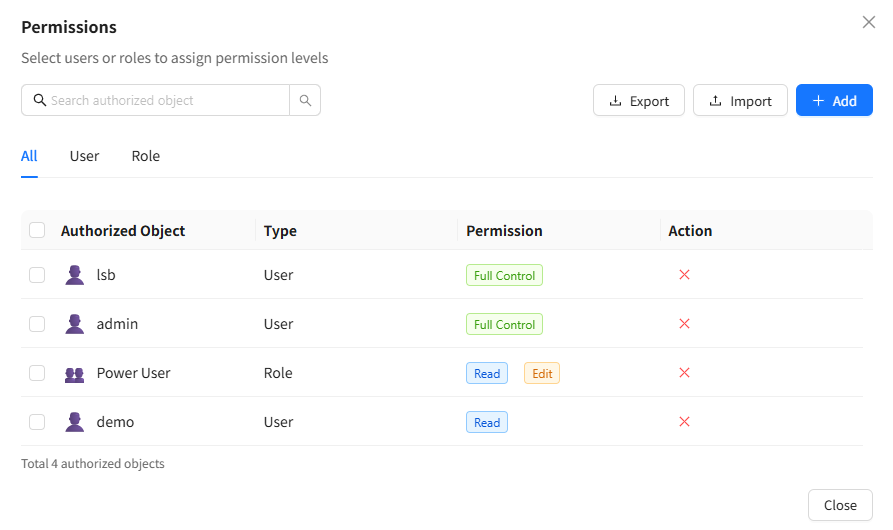Click the Power User role group icon

74,374
